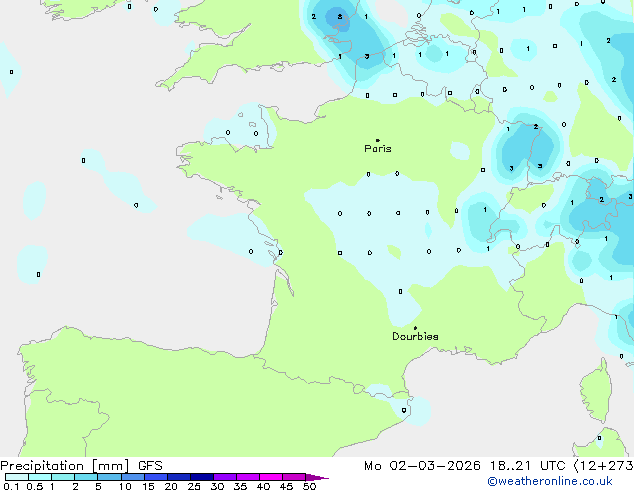634x490 pixels.
Task: Select the 5–10 mm legend color swatch
Action: [x=109, y=477]
